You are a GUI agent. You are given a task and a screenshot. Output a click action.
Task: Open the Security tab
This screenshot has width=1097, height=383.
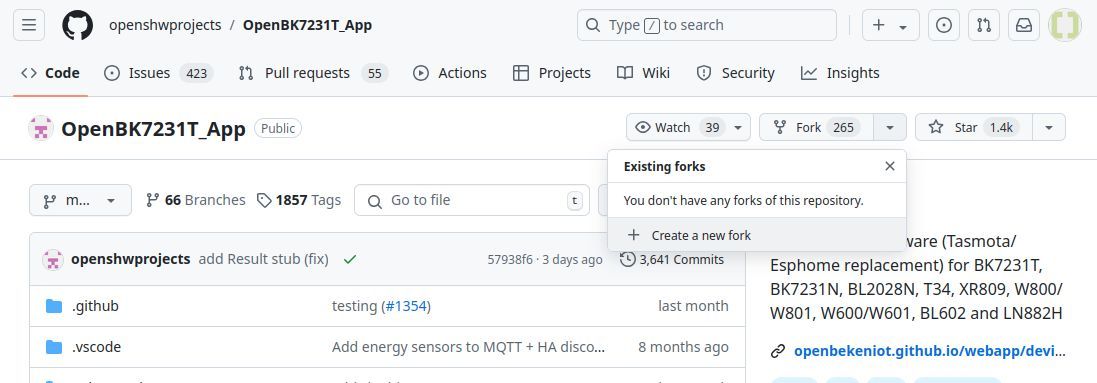[x=735, y=73]
